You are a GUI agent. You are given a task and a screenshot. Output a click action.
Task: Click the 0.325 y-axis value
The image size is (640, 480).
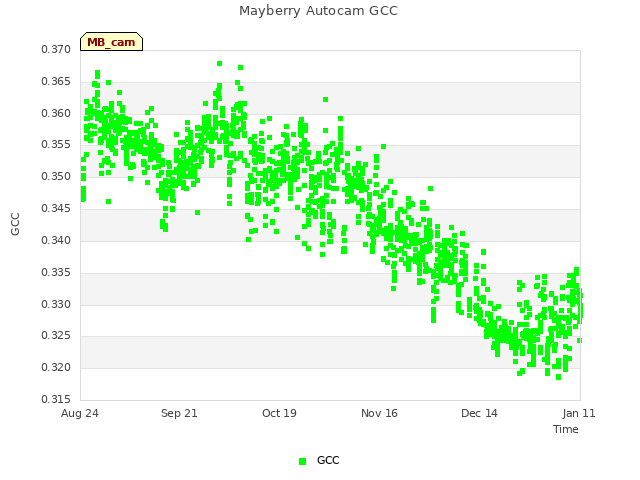[56, 336]
